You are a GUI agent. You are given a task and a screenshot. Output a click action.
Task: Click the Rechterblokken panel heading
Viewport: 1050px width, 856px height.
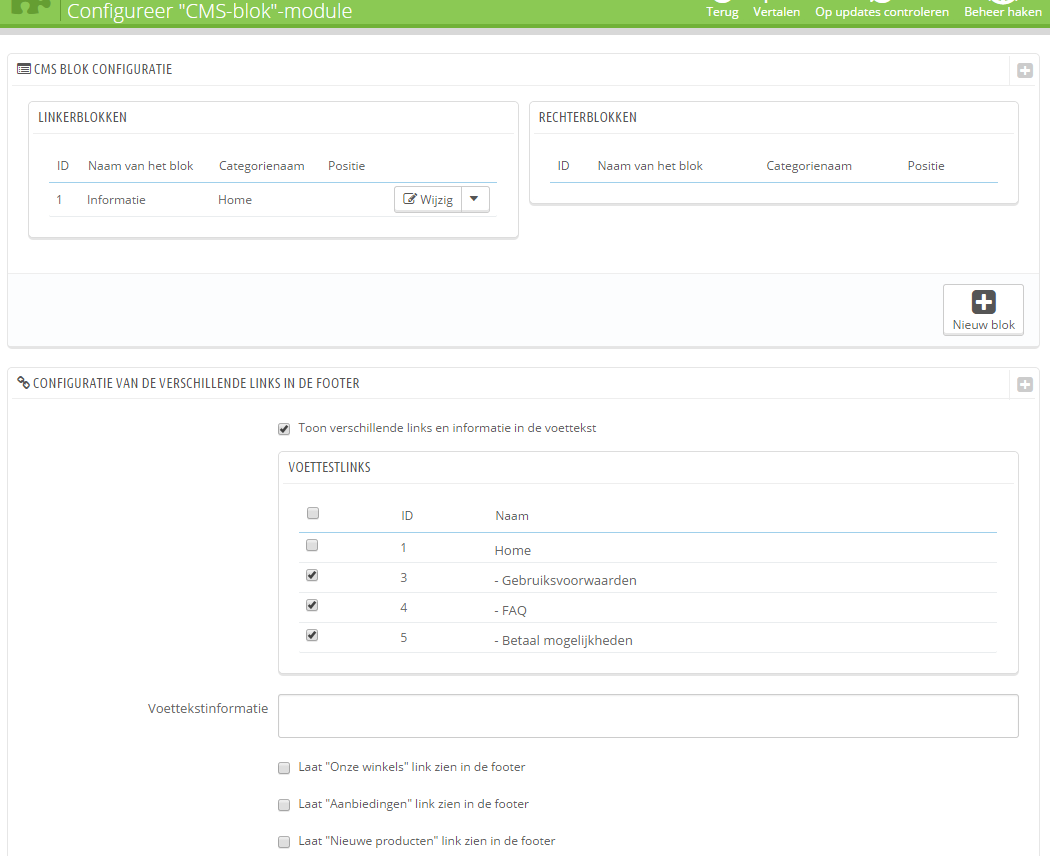(x=587, y=117)
